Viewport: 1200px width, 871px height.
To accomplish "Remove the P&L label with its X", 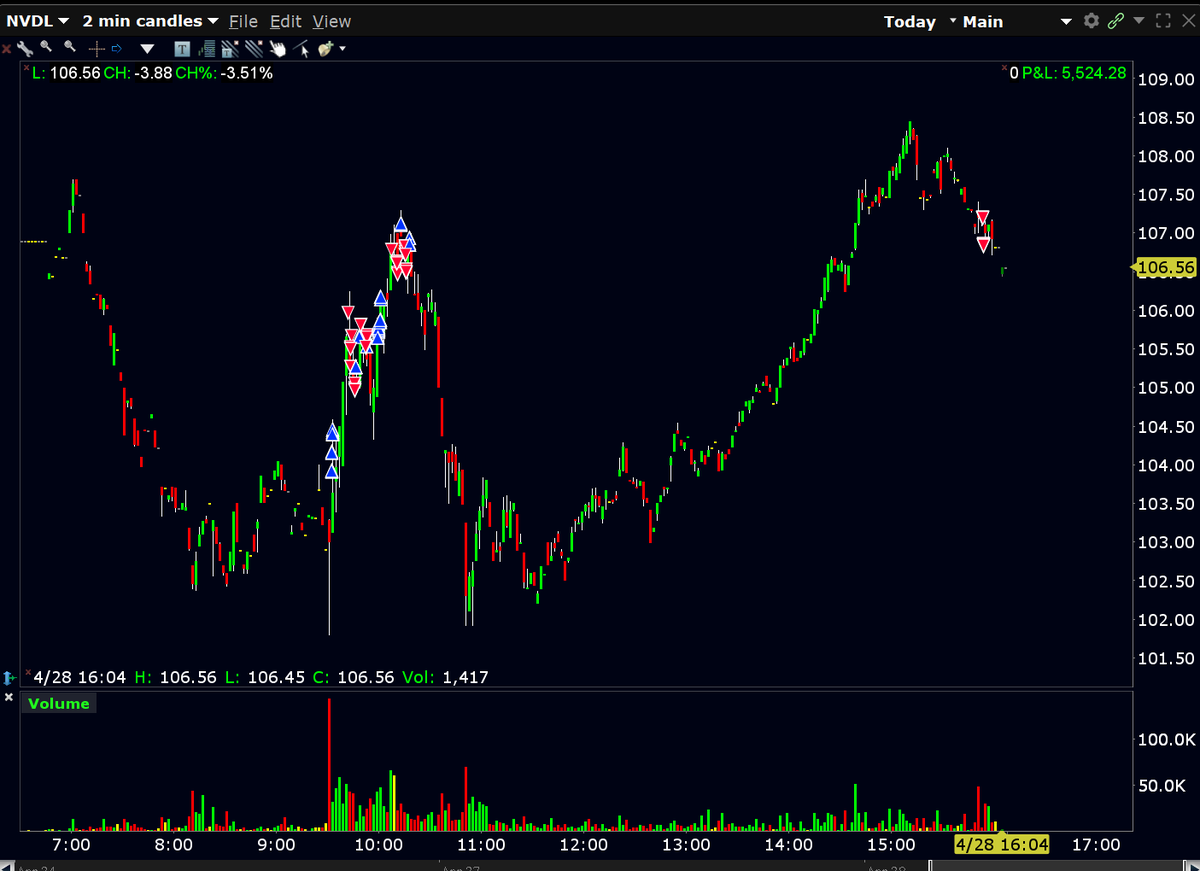I will coord(1004,67).
